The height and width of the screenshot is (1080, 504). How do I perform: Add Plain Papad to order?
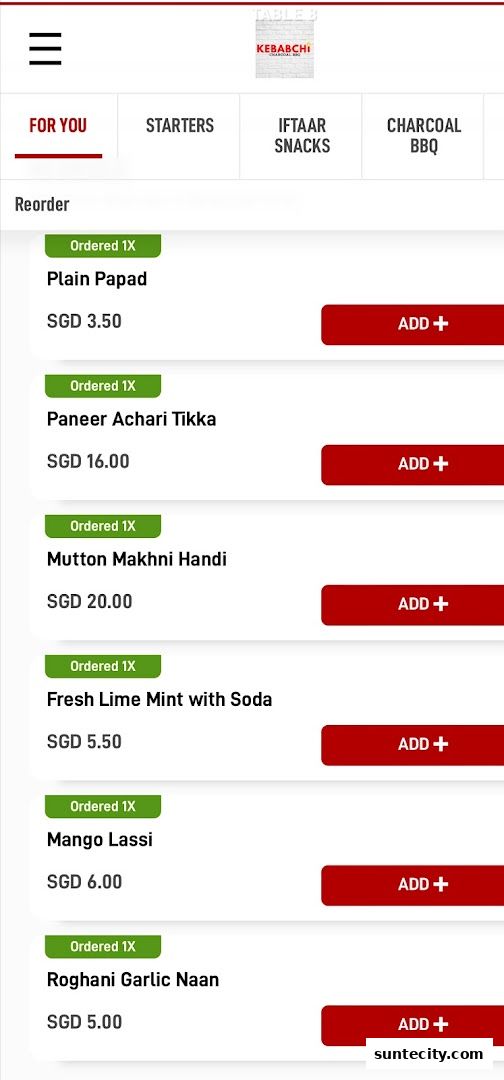tap(412, 324)
